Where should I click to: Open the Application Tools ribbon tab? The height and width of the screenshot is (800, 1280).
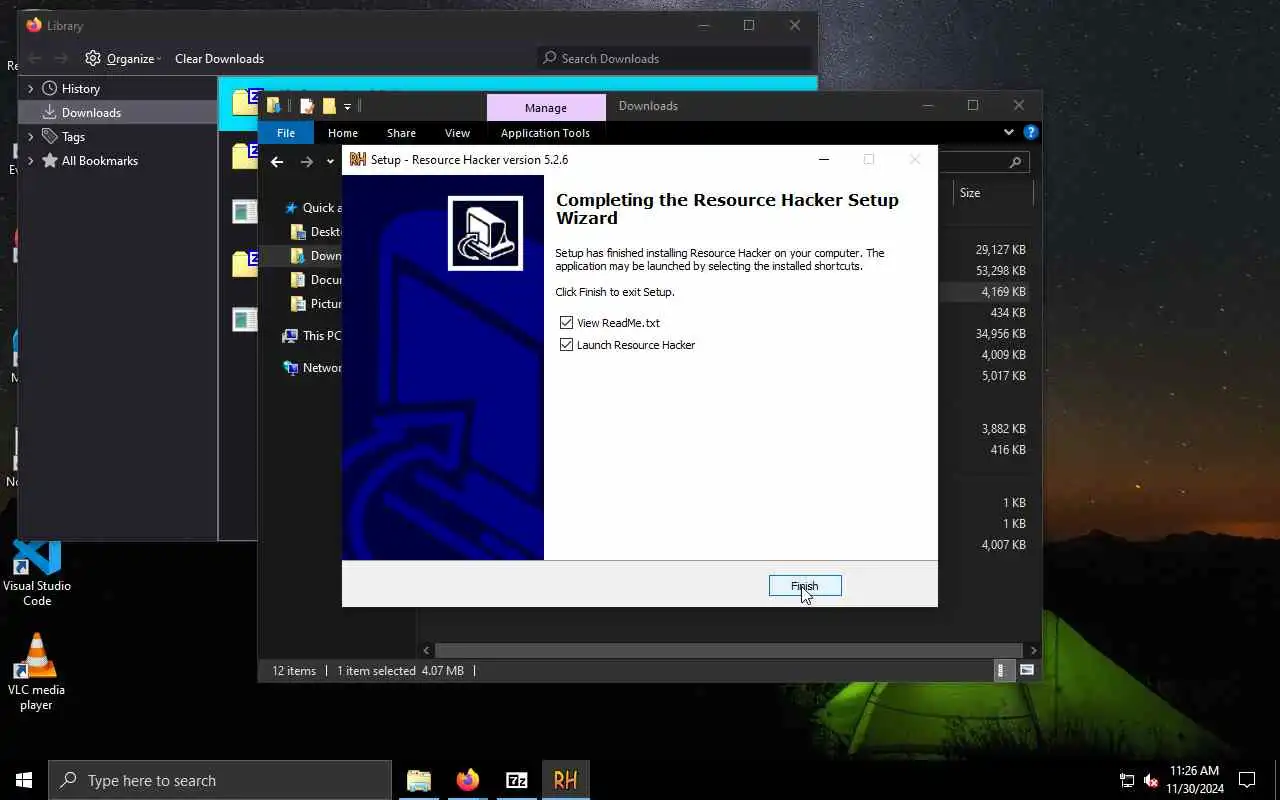click(545, 133)
